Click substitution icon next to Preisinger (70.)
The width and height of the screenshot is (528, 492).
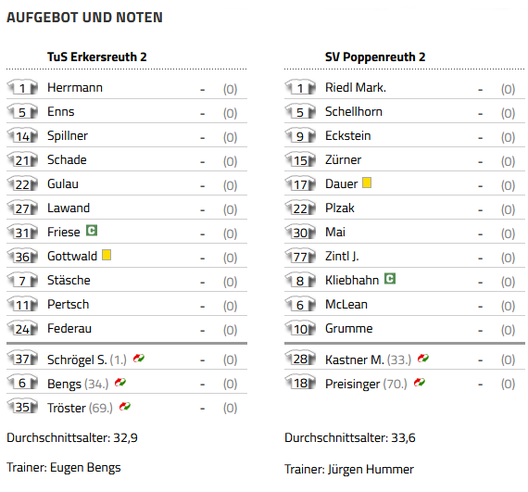pos(419,382)
